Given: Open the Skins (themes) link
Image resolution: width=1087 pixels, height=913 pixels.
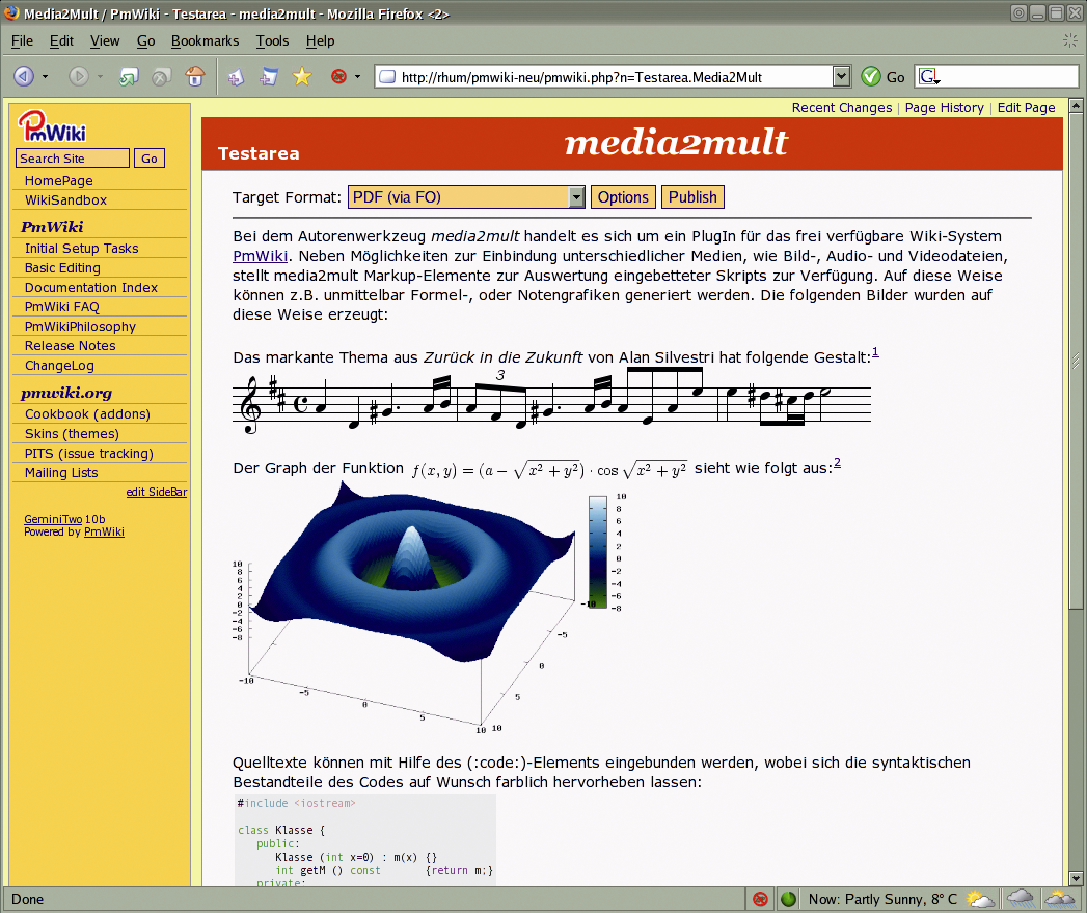Looking at the screenshot, I should point(72,433).
